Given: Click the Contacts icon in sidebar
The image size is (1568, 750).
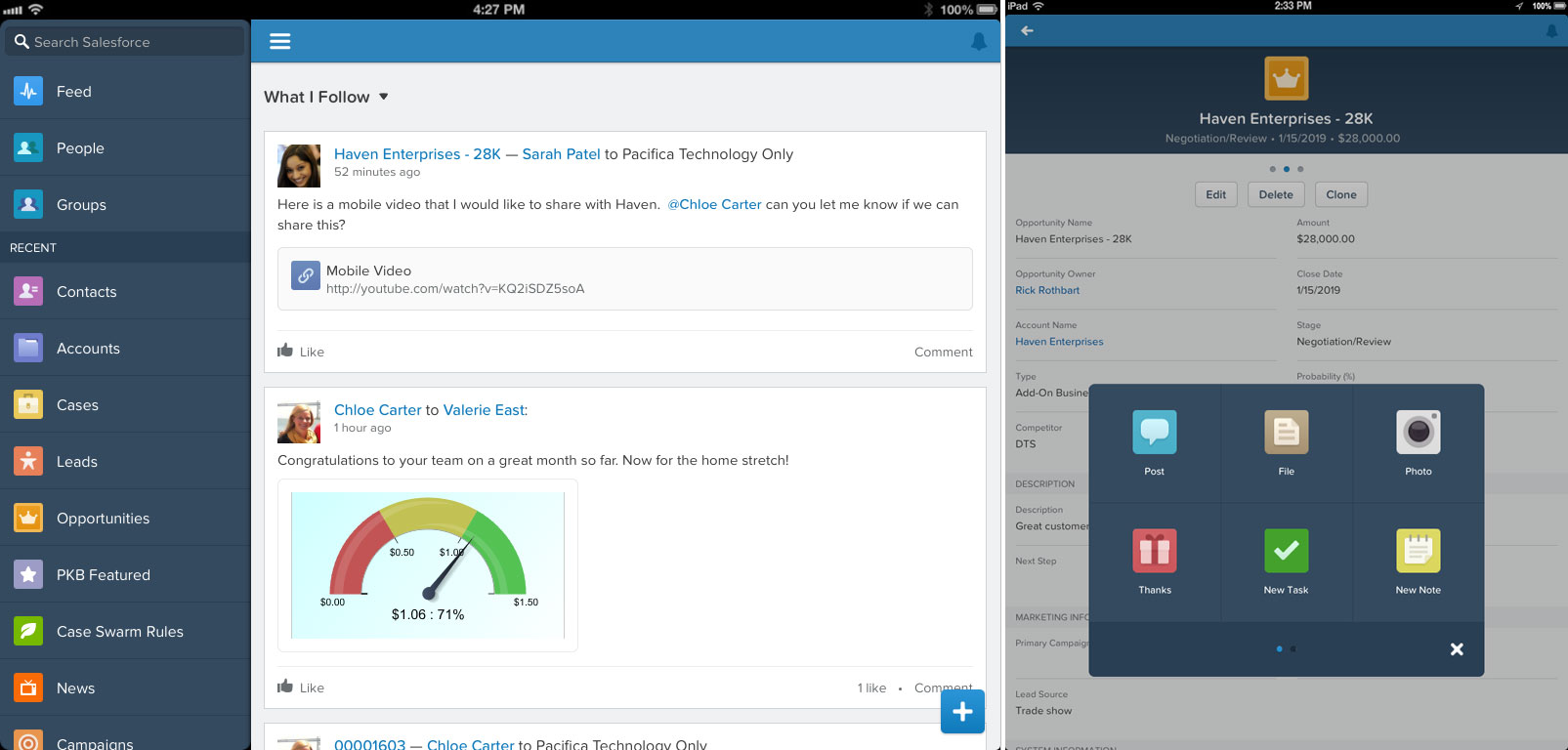Looking at the screenshot, I should 28,292.
